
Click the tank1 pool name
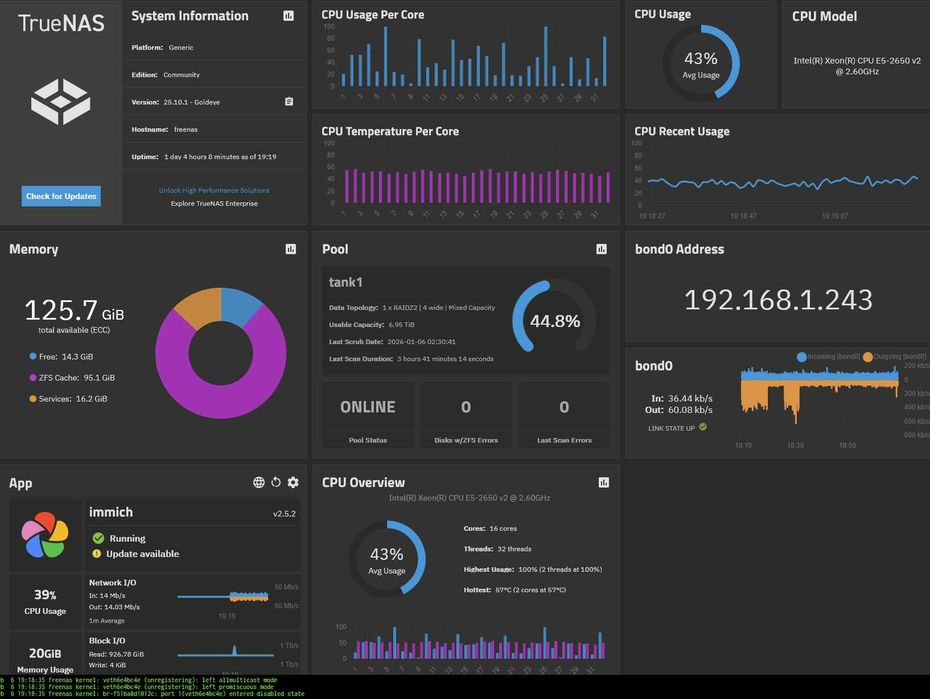click(346, 282)
